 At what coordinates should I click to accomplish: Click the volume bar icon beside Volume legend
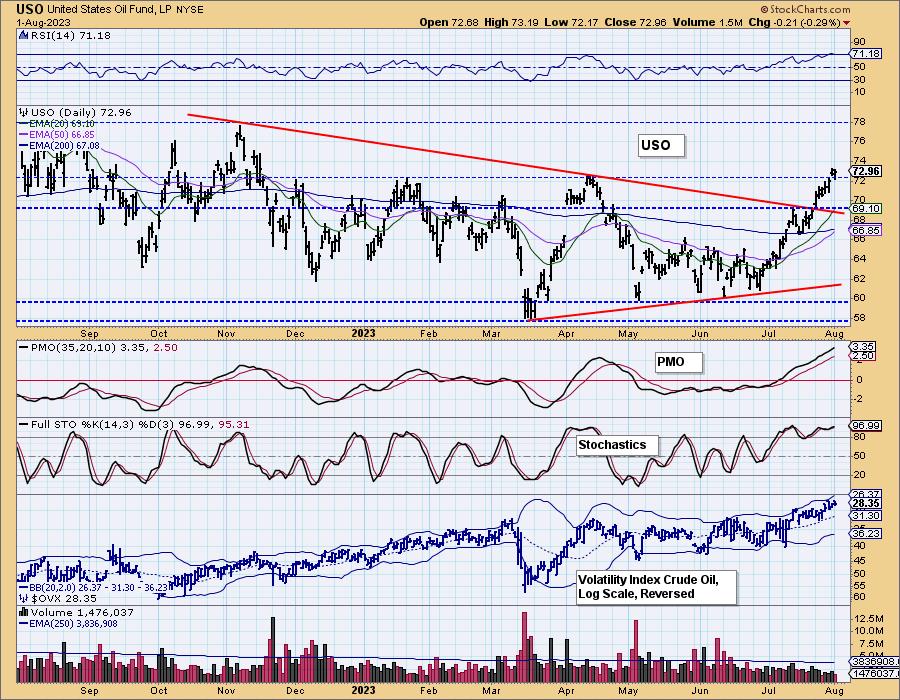24,613
